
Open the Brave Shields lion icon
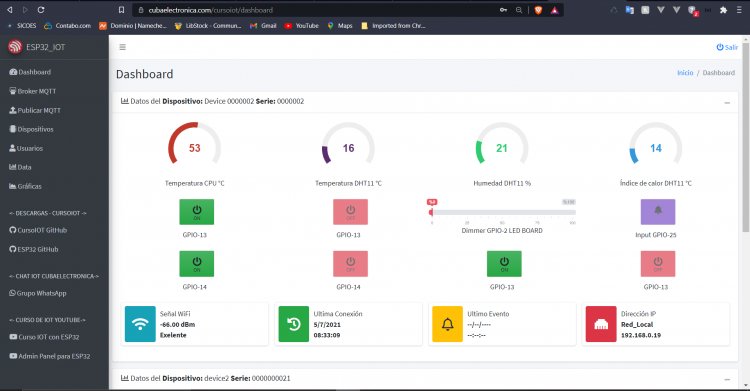pos(538,10)
